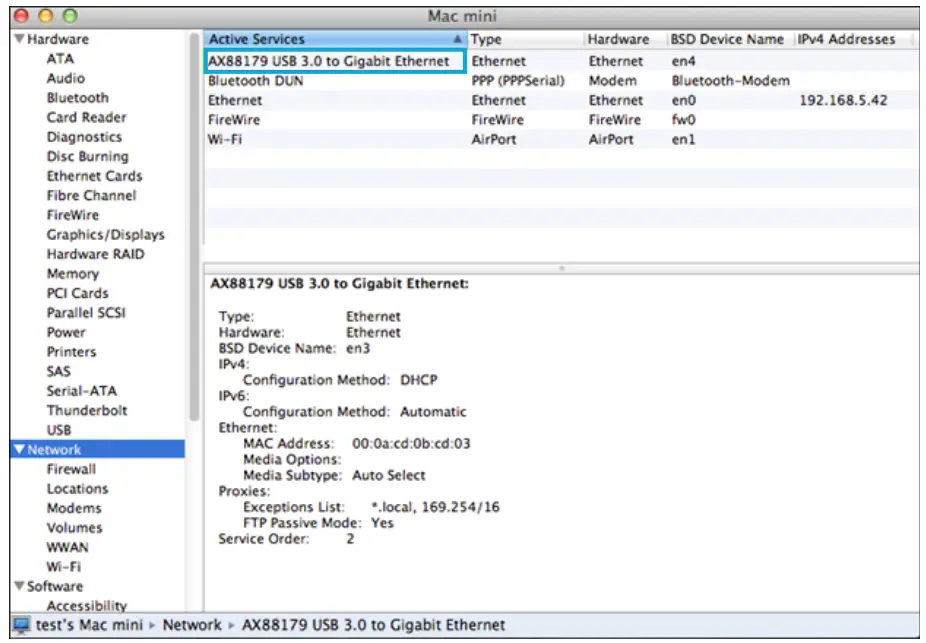Viewport: 926px width, 643px height.
Task: Select PCI Cards item
Action: (x=77, y=293)
